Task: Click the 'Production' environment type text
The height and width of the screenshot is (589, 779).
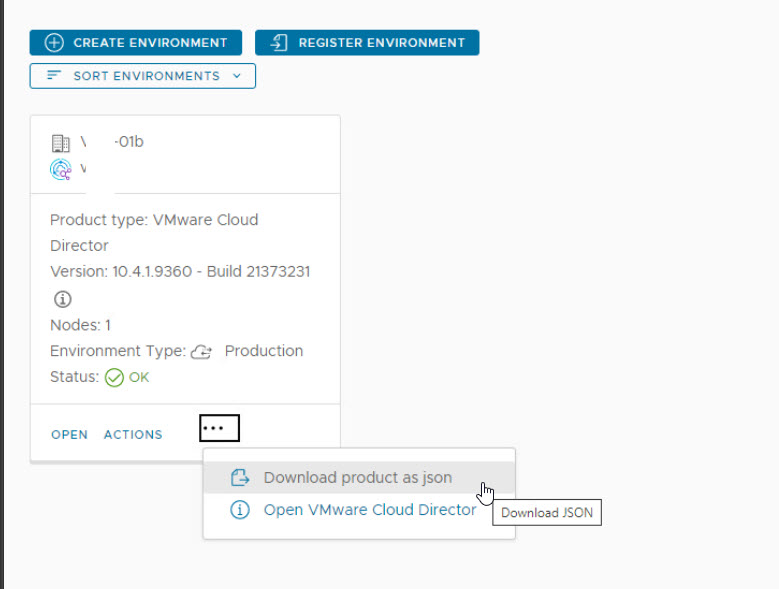Action: 264,351
